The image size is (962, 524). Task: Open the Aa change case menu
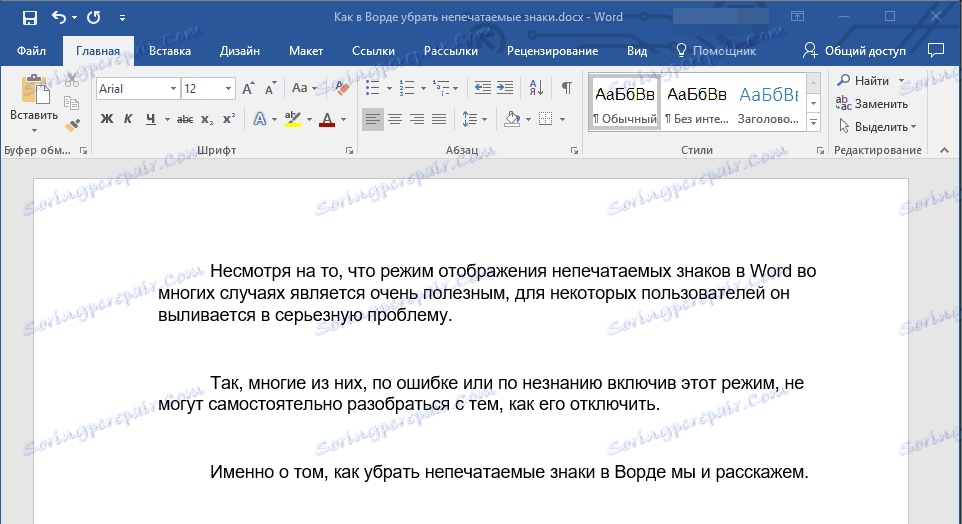tap(304, 88)
